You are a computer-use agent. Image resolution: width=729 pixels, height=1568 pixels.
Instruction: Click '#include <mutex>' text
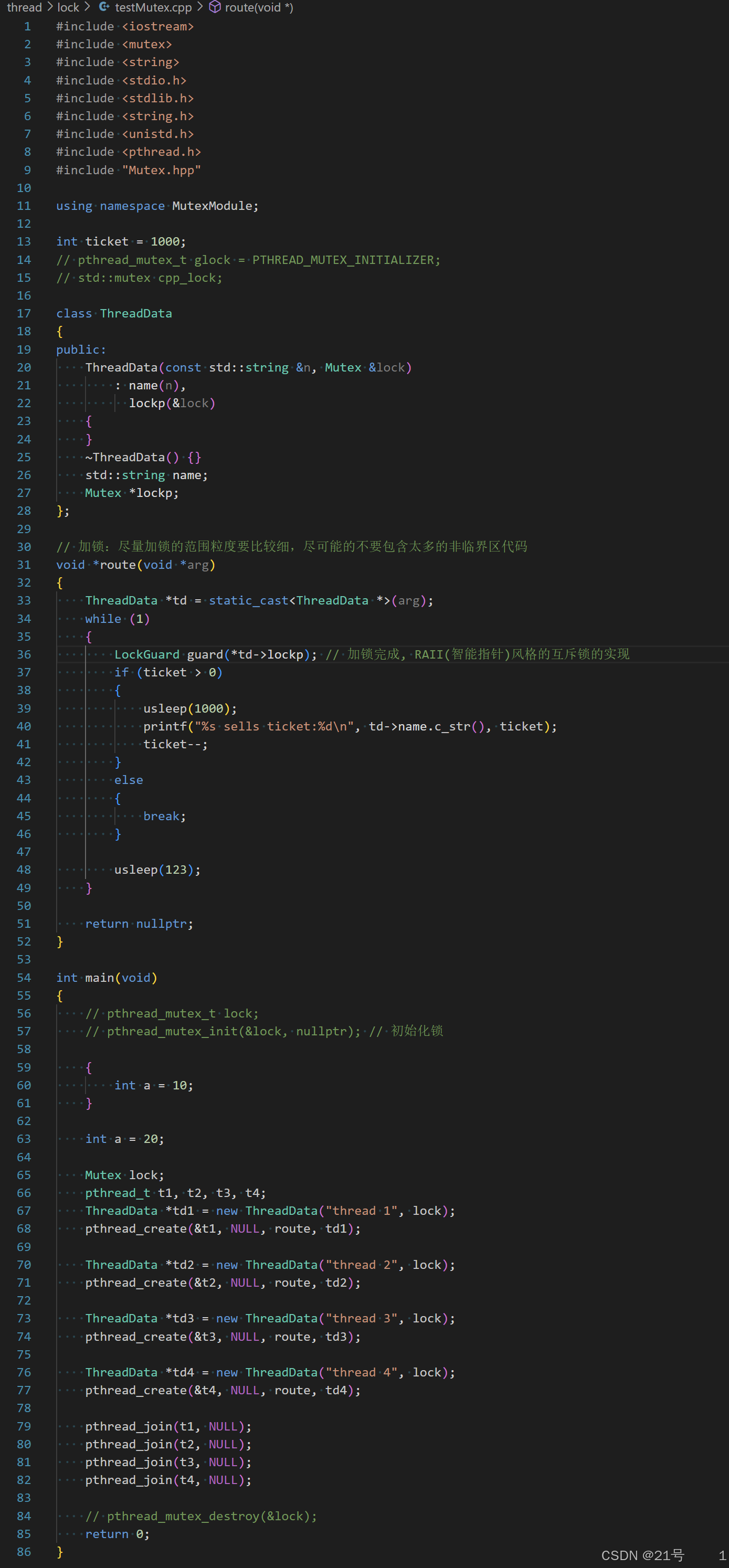click(114, 45)
